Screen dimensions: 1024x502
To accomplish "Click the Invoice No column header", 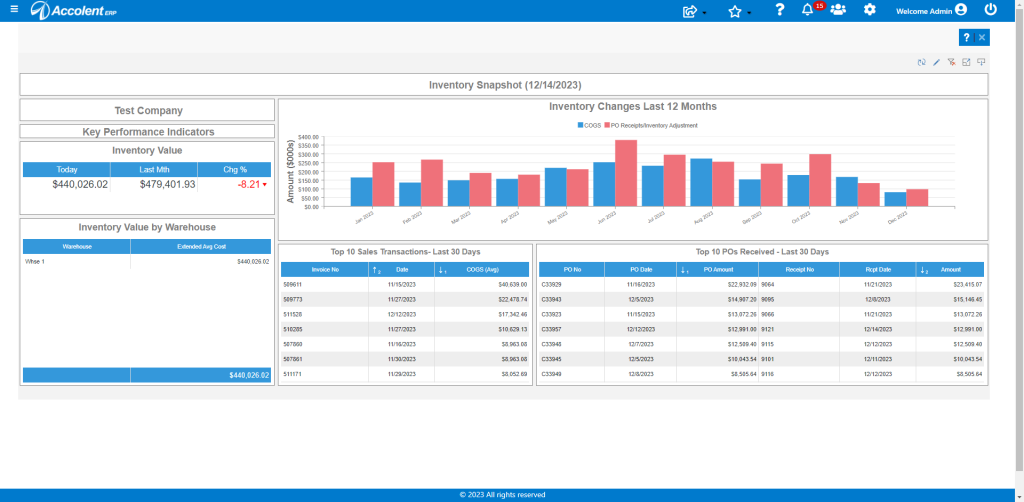I will click(x=325, y=269).
